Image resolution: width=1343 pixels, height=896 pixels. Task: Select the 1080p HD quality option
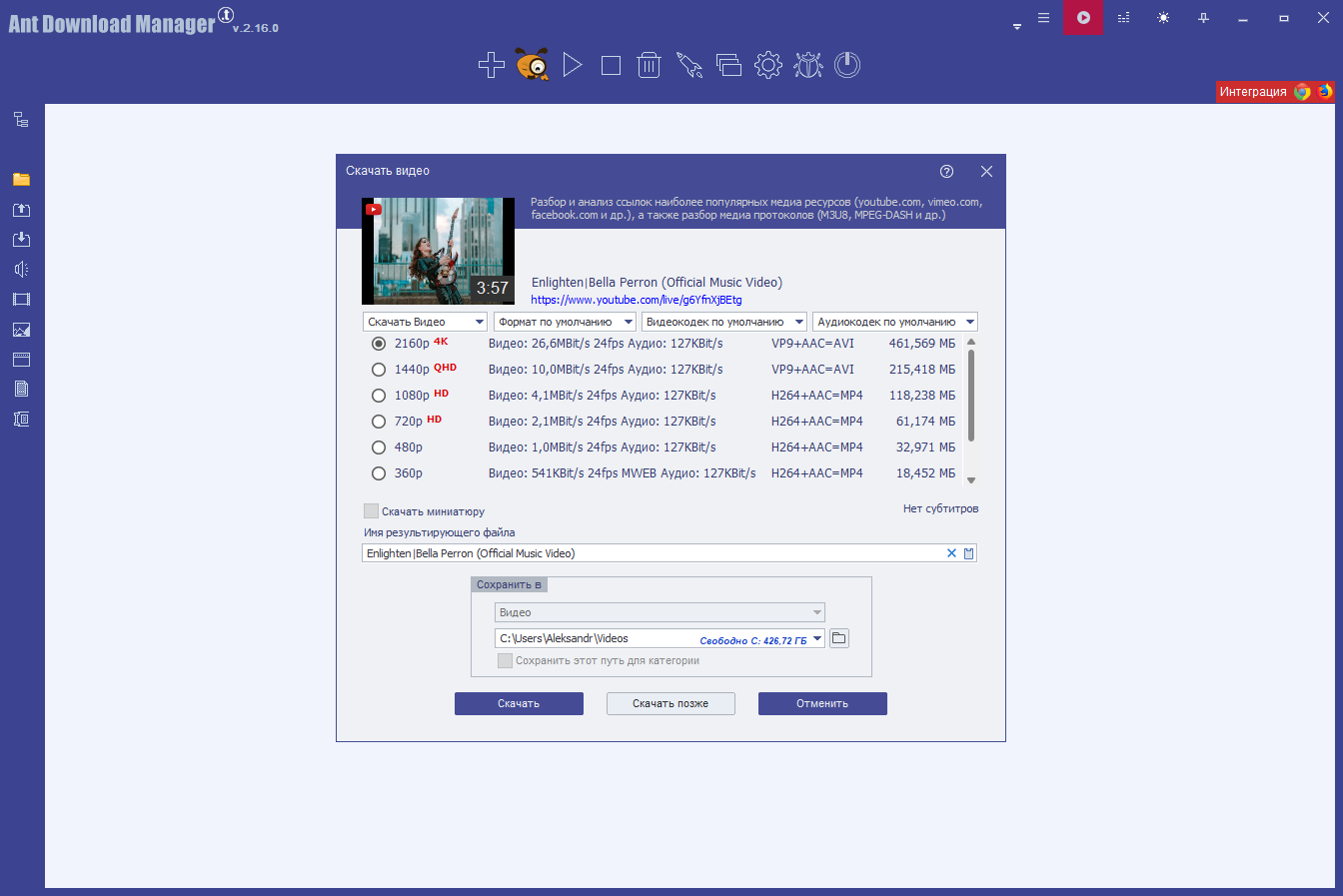(379, 396)
